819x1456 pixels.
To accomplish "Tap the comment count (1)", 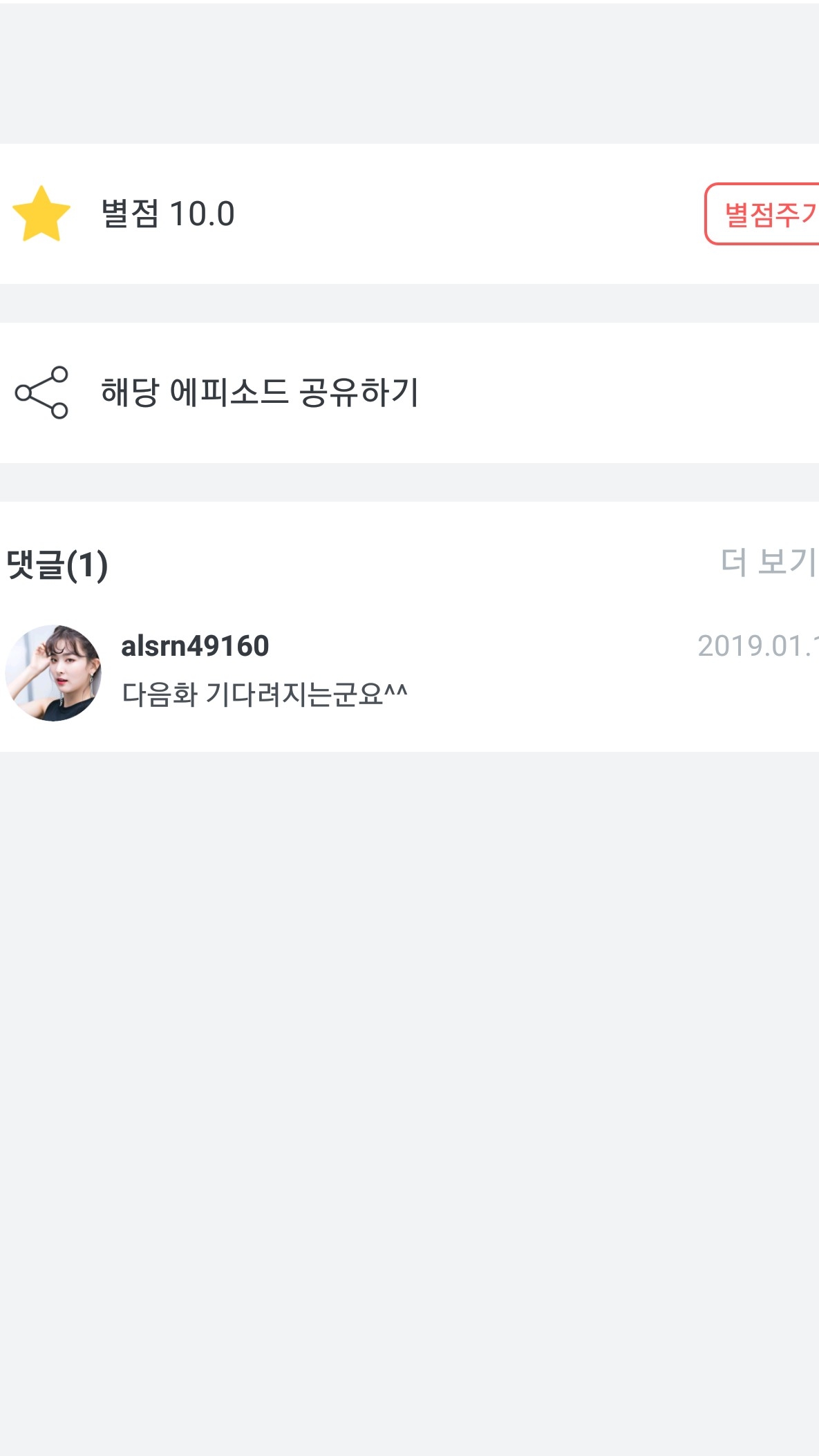I will coord(87,565).
